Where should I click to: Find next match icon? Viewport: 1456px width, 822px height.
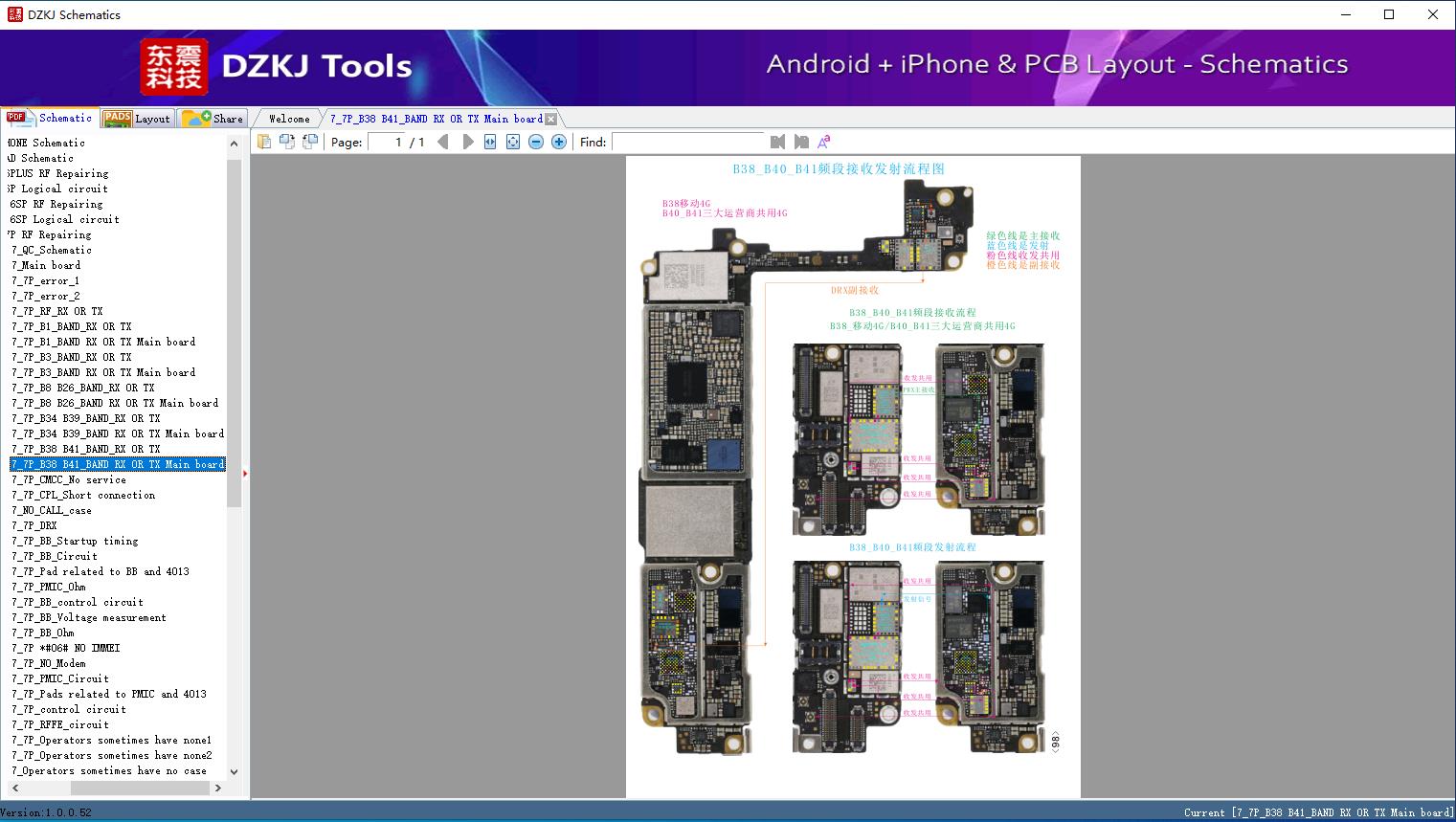click(x=801, y=142)
